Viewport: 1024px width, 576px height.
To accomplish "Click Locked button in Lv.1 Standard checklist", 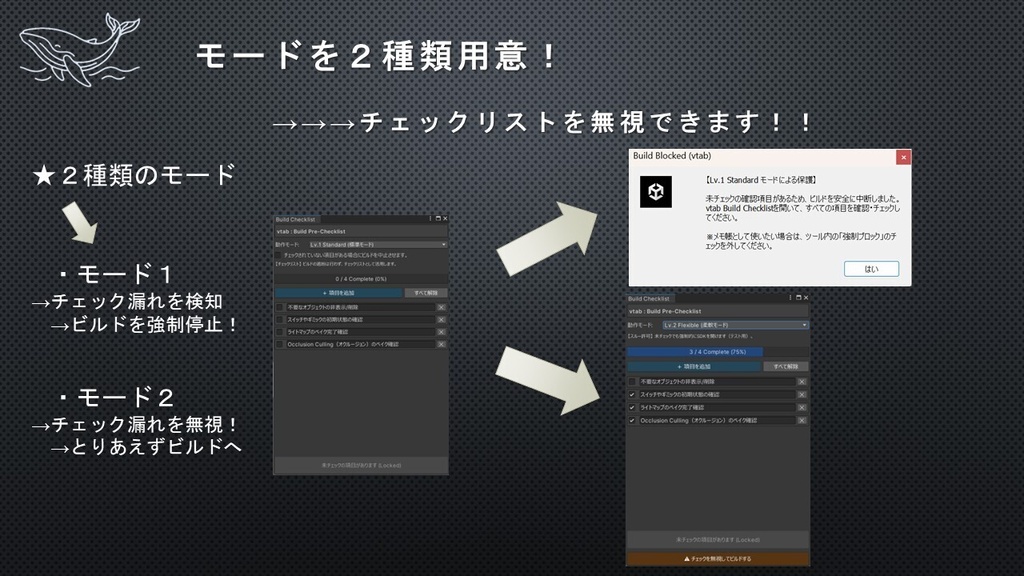I will (361, 465).
